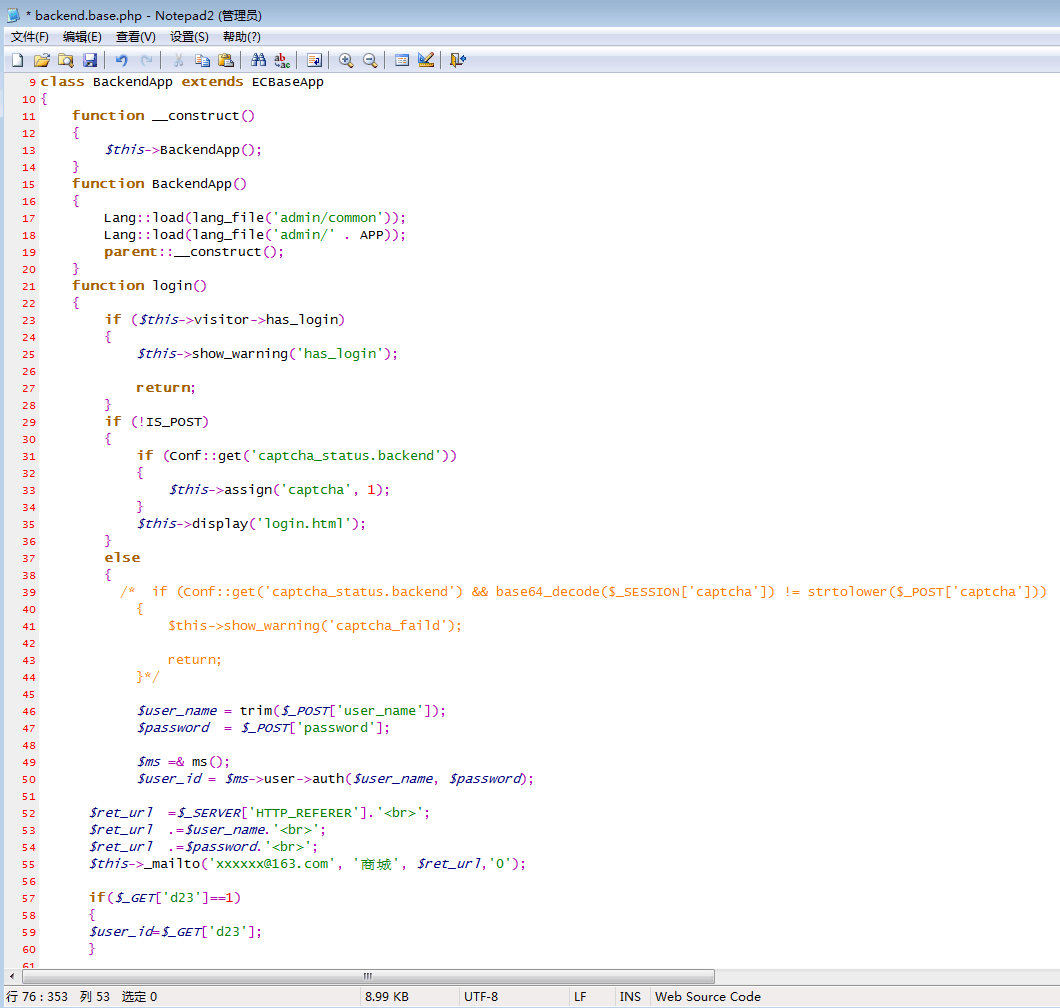This screenshot has height=1008, width=1060.
Task: Open a file with the folder icon
Action: tap(42, 60)
